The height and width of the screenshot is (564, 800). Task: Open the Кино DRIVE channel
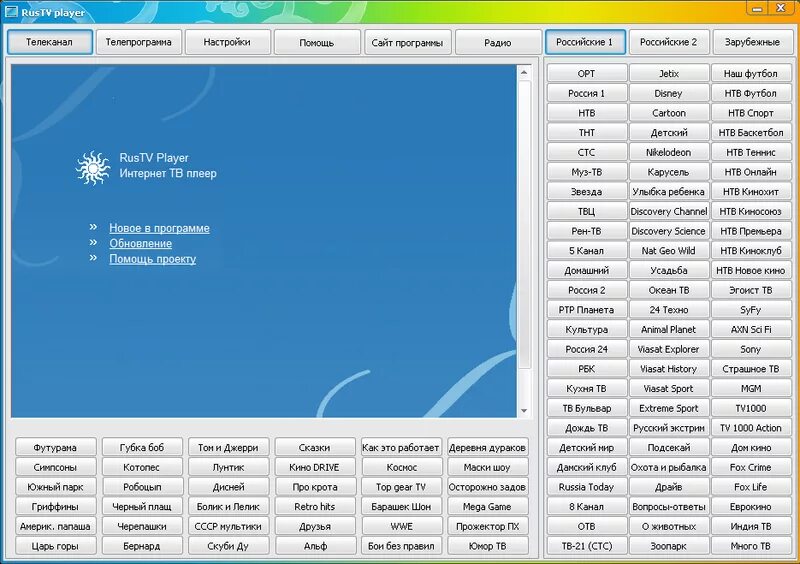pyautogui.click(x=314, y=468)
